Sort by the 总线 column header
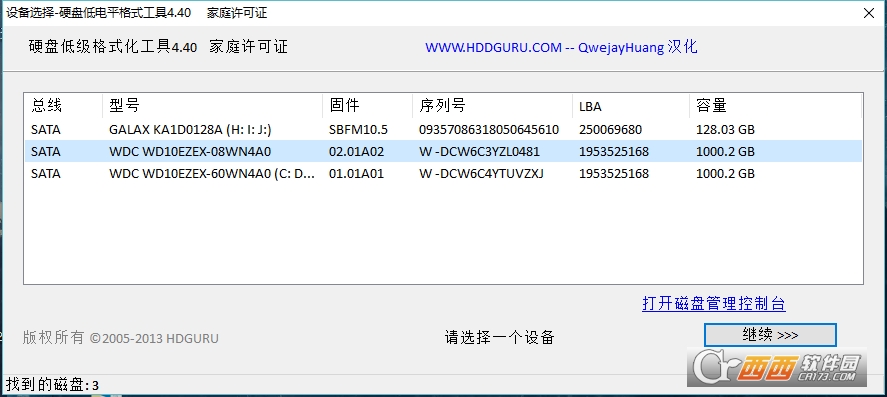The width and height of the screenshot is (887, 397). point(63,105)
